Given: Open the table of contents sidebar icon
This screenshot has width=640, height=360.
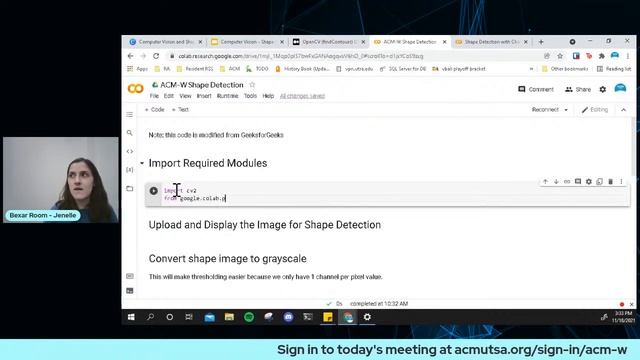Looking at the screenshot, I should coord(130,115).
